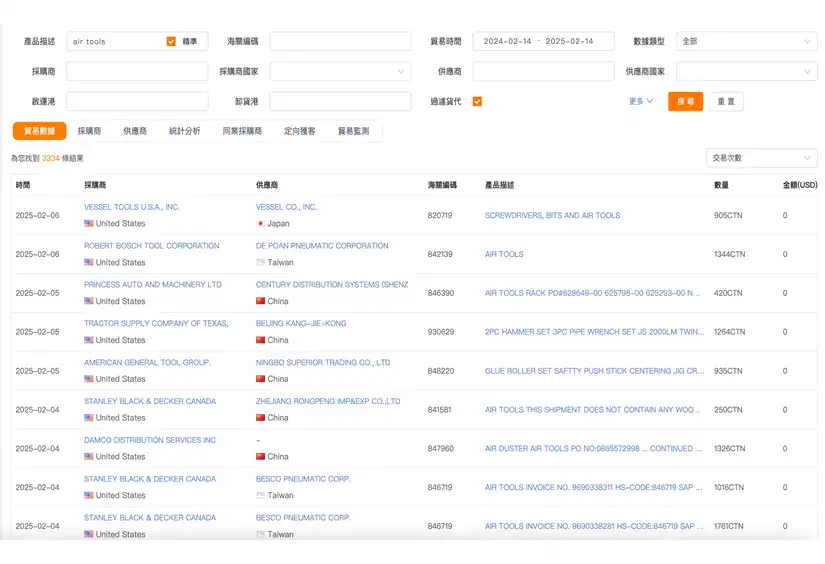Click customs code 820719
The height and width of the screenshot is (564, 825).
tap(440, 215)
